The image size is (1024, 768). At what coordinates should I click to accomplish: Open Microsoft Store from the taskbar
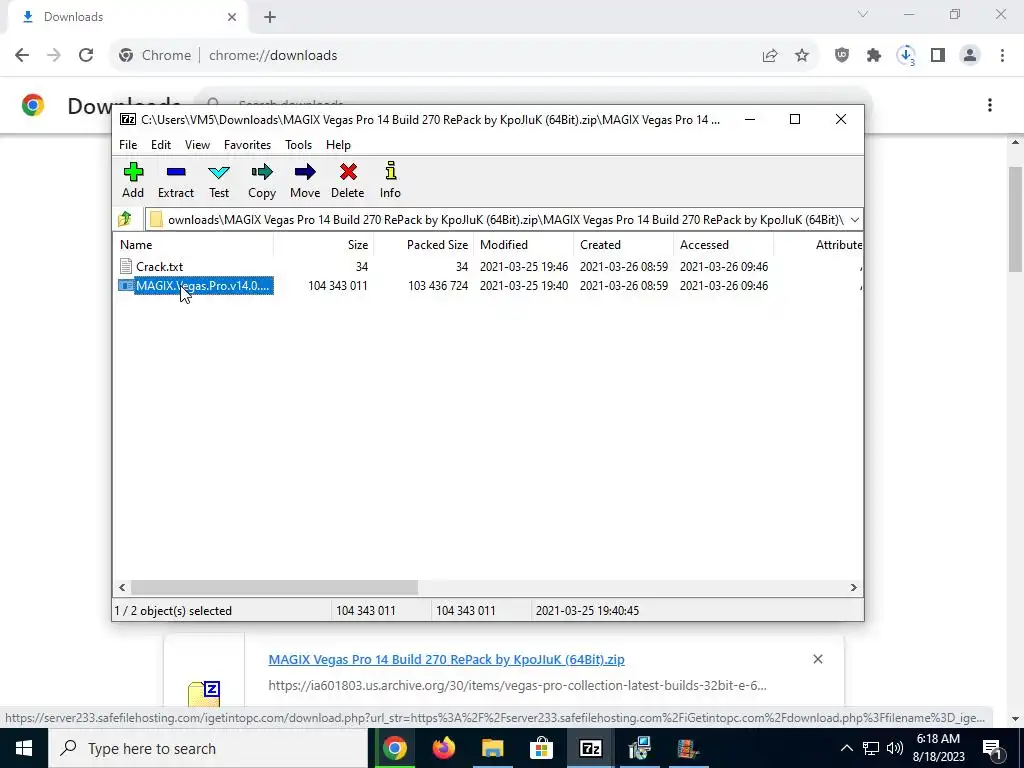541,748
